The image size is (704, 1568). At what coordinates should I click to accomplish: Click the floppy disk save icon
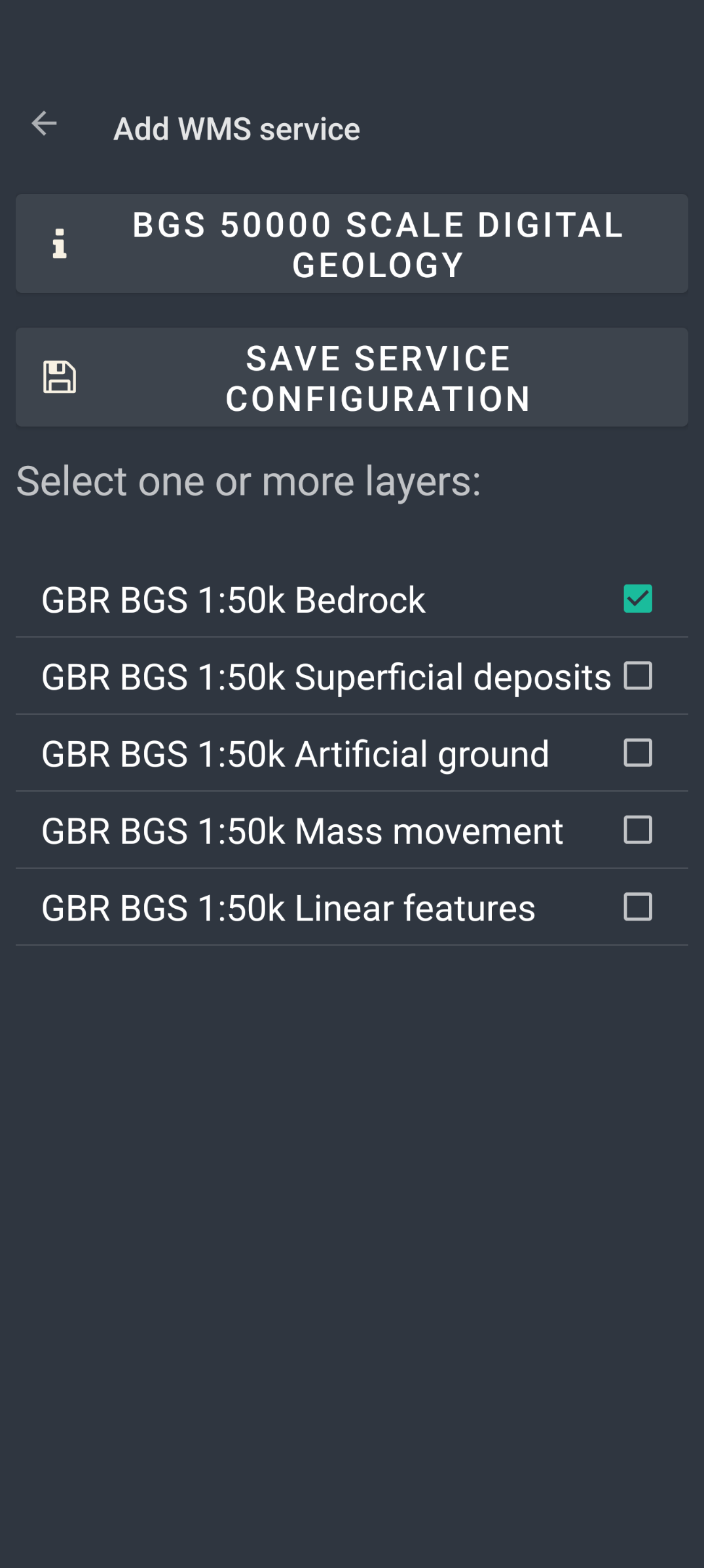tap(60, 377)
